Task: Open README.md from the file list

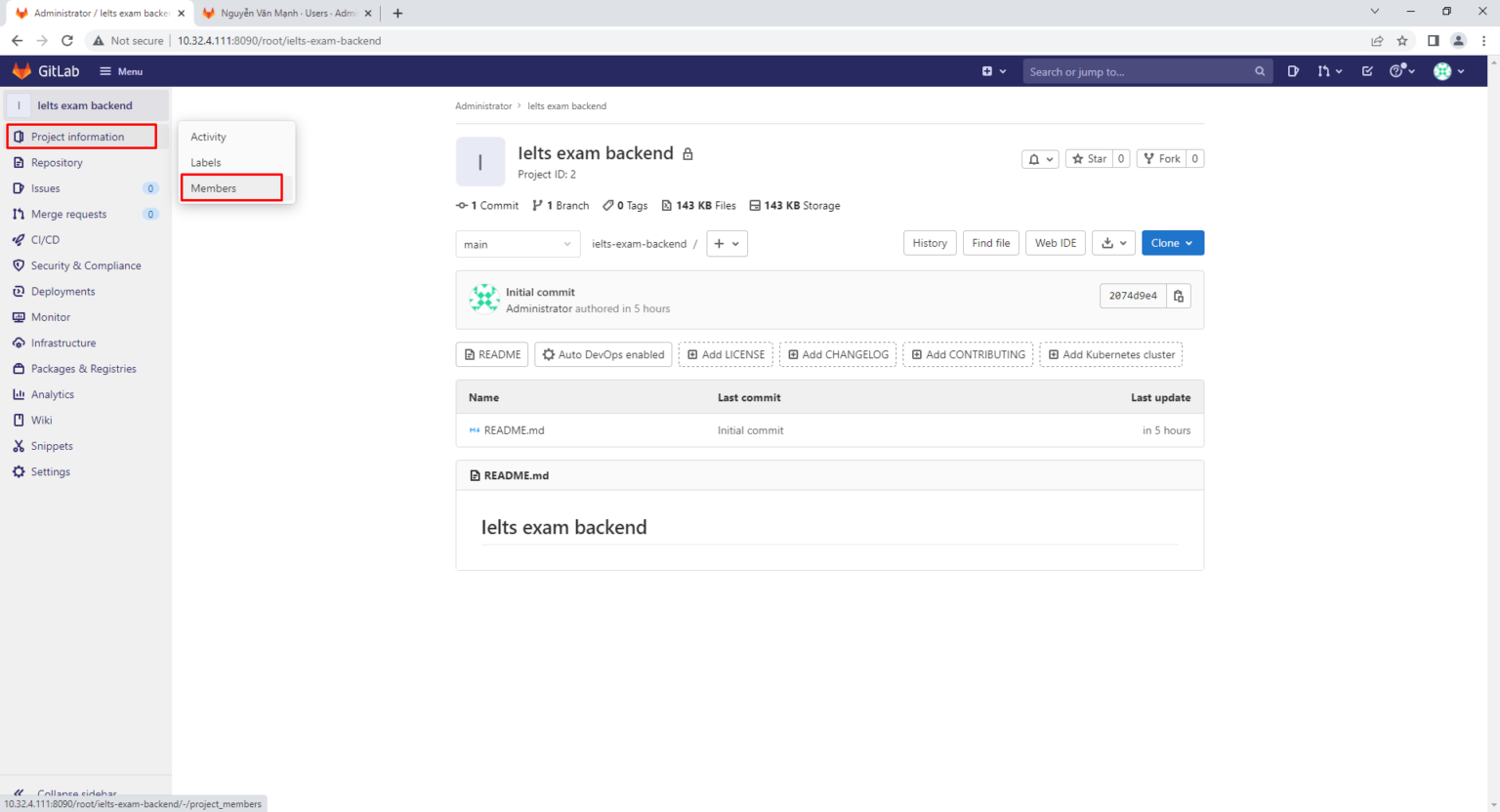Action: click(x=516, y=429)
